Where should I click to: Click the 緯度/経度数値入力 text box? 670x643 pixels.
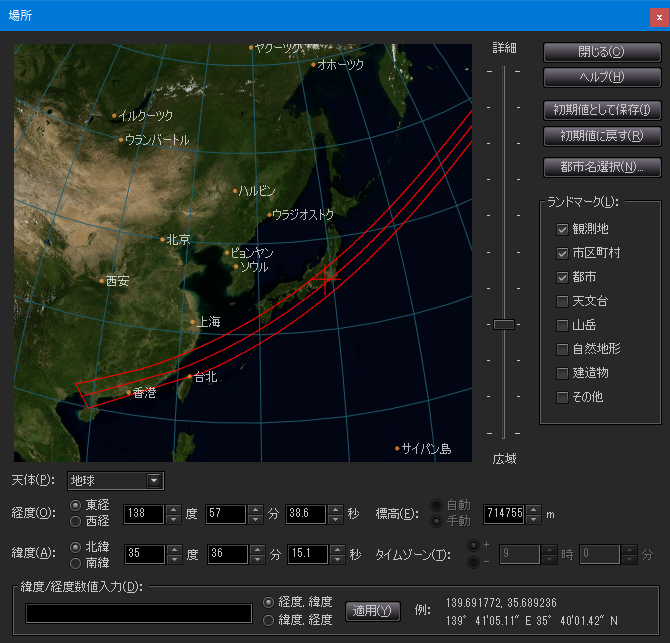139,613
